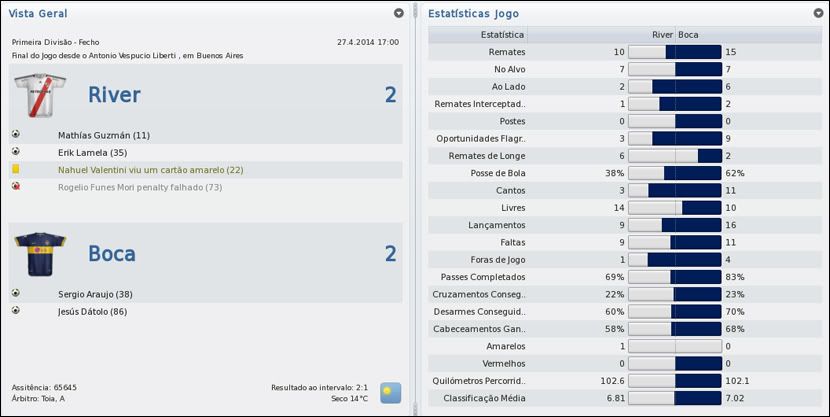Open the River team name link
Screen dimensions: 830x417
[114, 96]
